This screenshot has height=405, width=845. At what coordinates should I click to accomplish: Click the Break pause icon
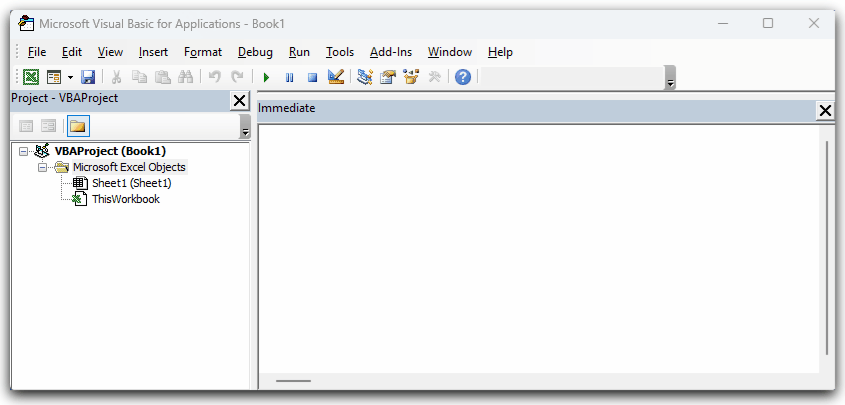click(x=289, y=78)
